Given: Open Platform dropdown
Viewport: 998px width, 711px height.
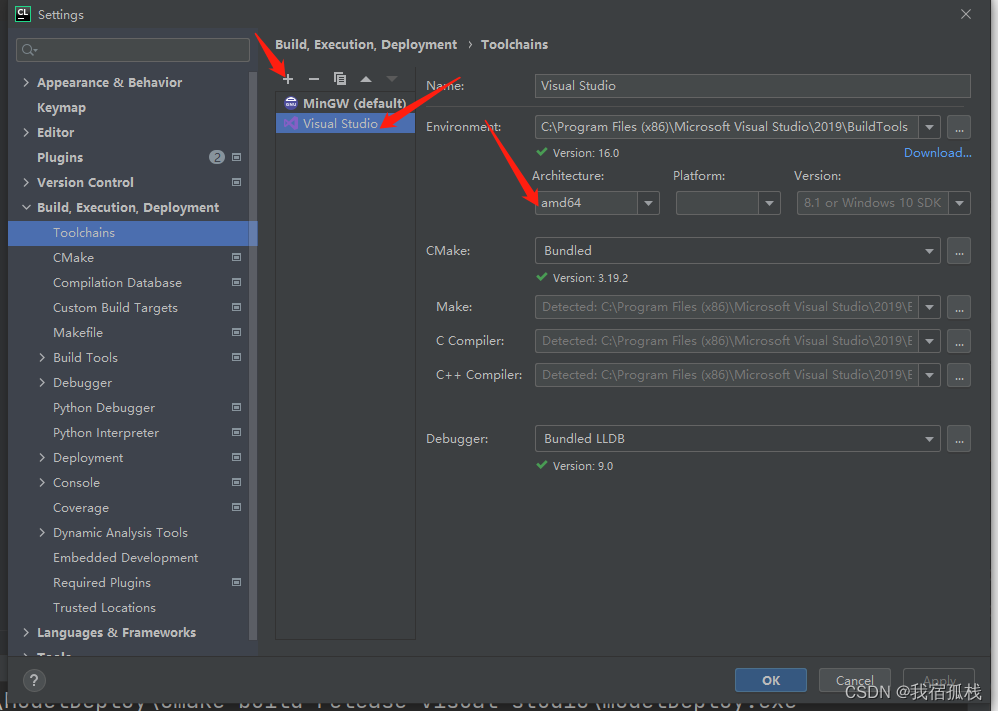Looking at the screenshot, I should [769, 203].
